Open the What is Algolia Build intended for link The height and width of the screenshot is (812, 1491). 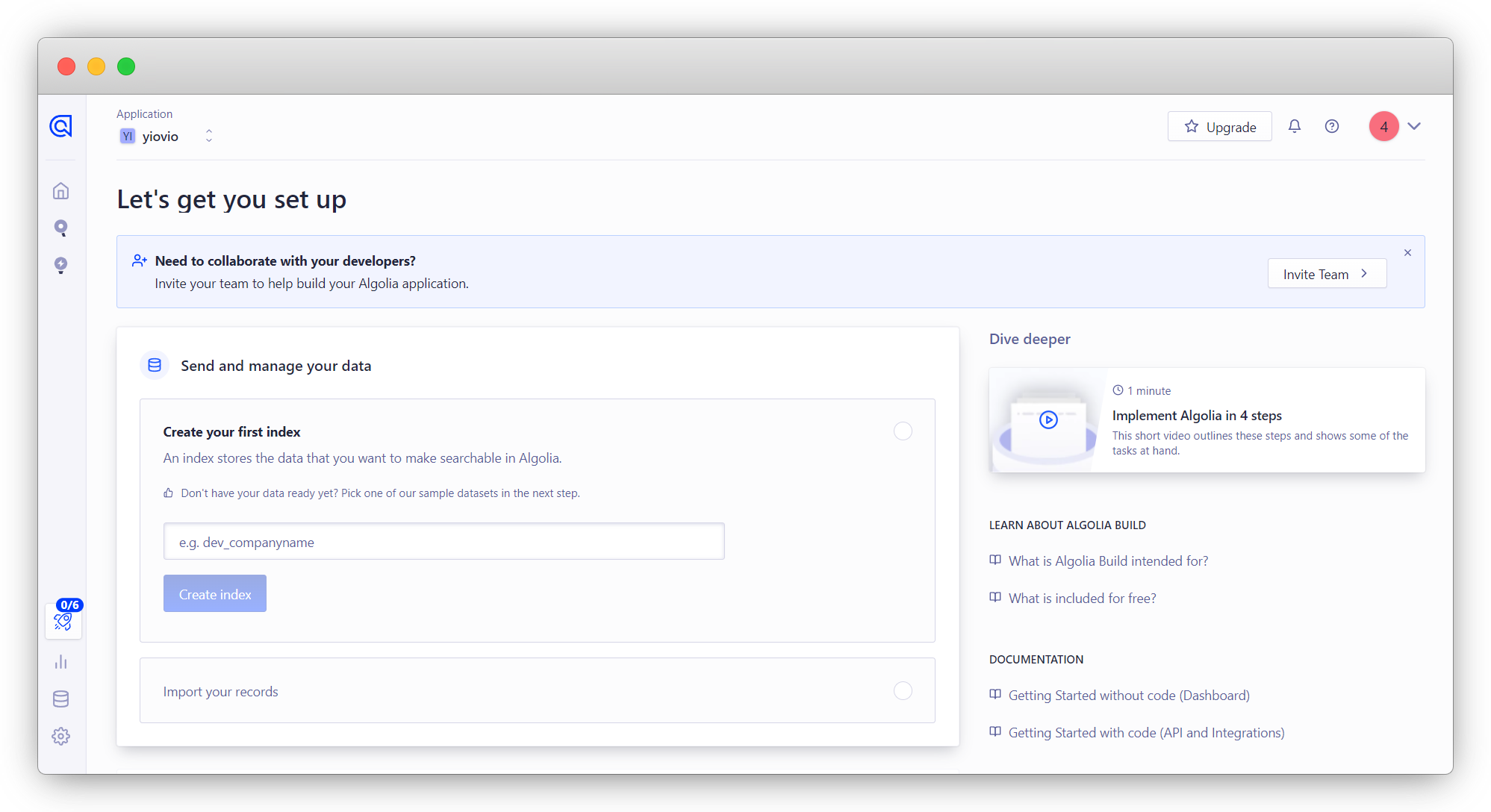1107,560
